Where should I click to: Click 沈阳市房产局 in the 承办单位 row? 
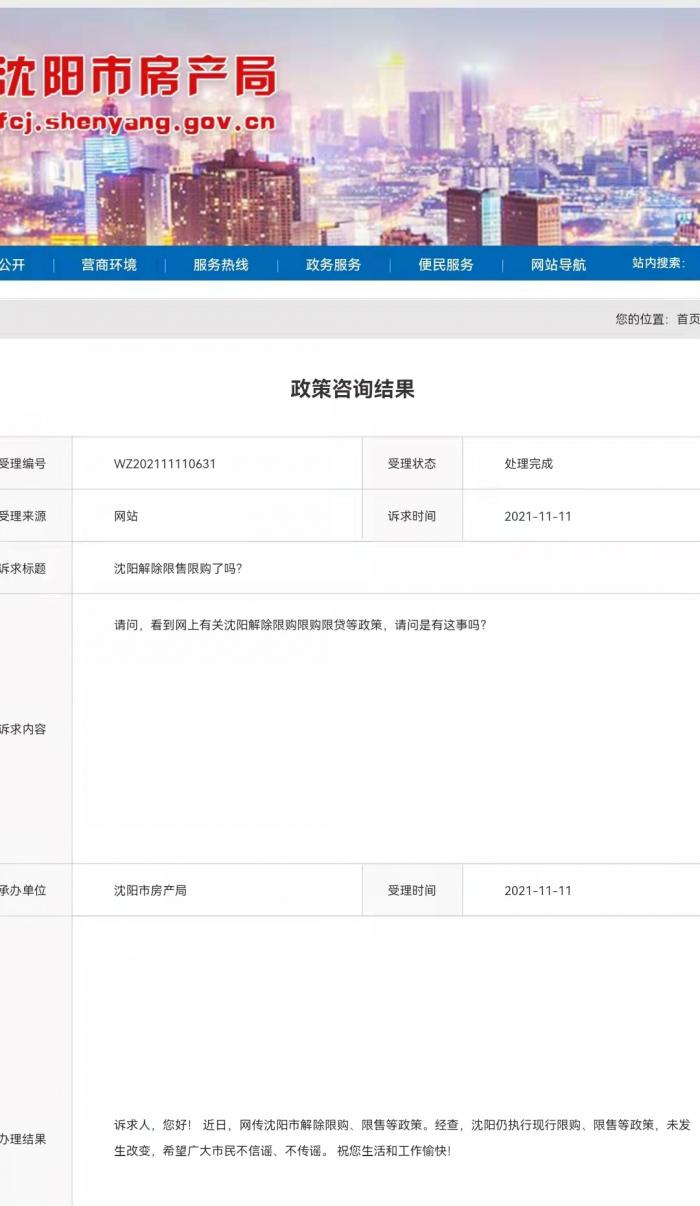(150, 890)
